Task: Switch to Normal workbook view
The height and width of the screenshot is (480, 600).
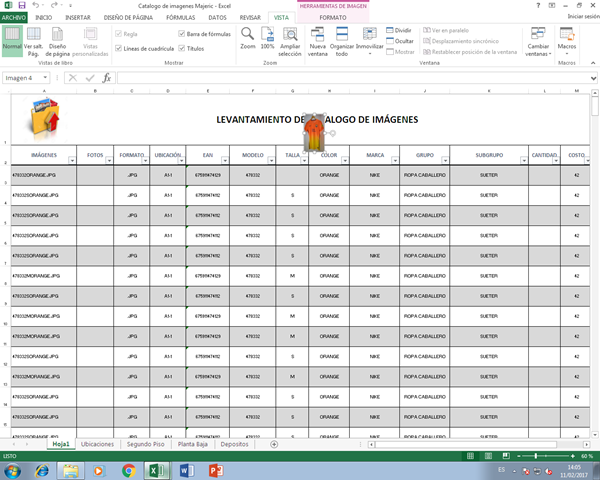Action: 12,41
